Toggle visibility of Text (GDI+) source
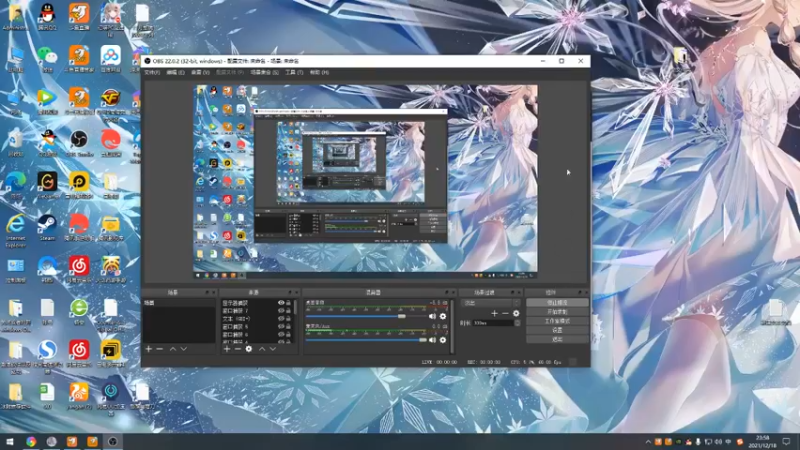Viewport: 800px width, 450px height. pyautogui.click(x=281, y=318)
